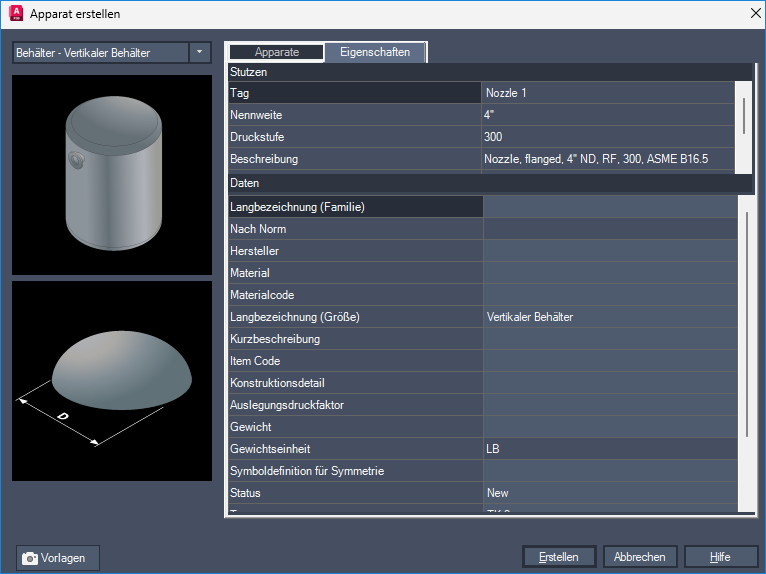
Task: Select the Nach Norm label
Action: pos(356,229)
